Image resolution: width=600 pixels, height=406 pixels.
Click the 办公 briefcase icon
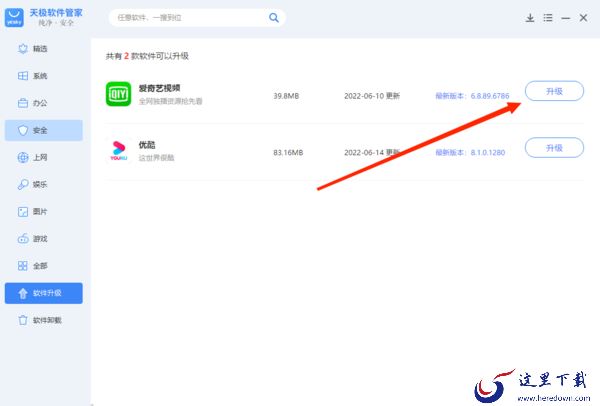point(23,103)
